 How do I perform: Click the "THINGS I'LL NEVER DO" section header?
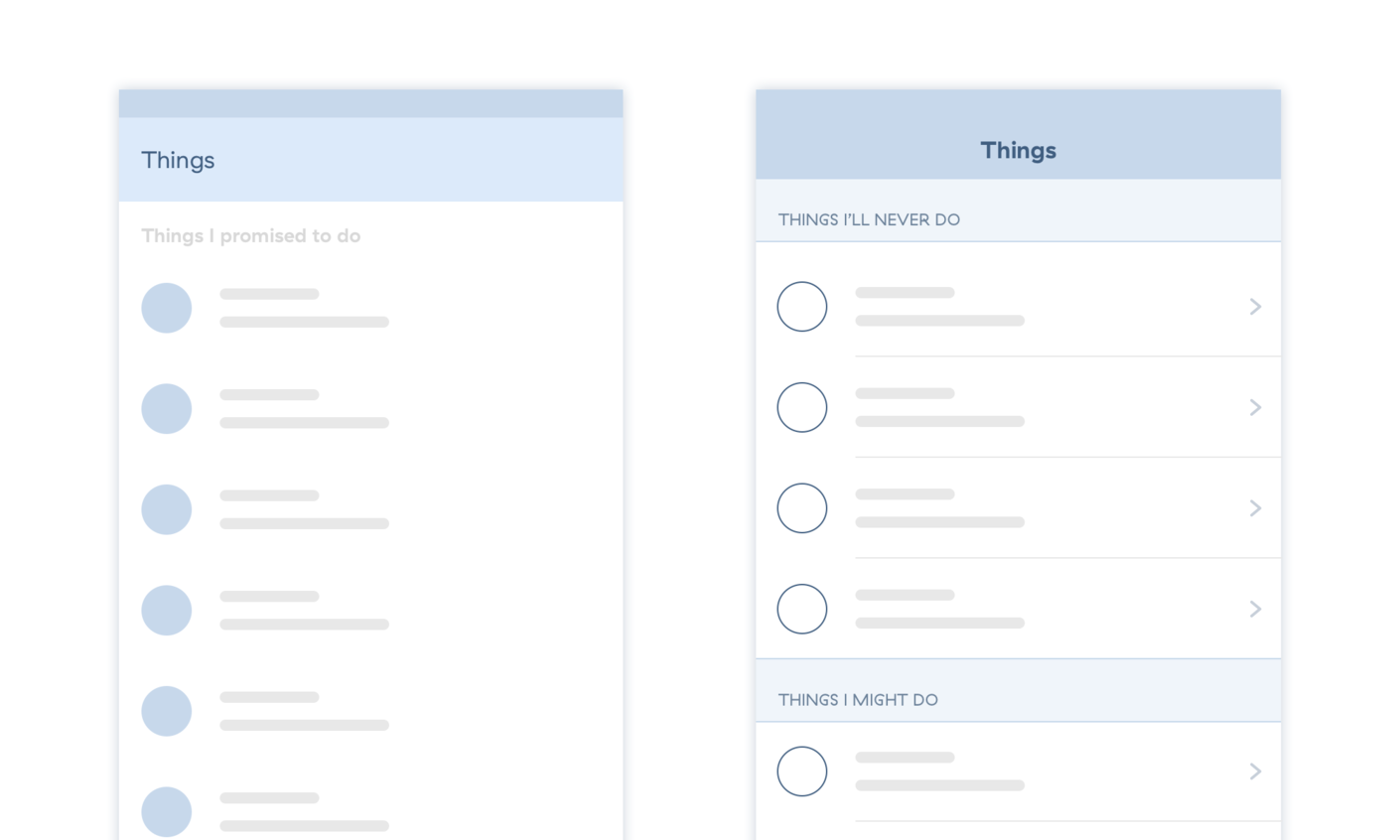tap(869, 219)
